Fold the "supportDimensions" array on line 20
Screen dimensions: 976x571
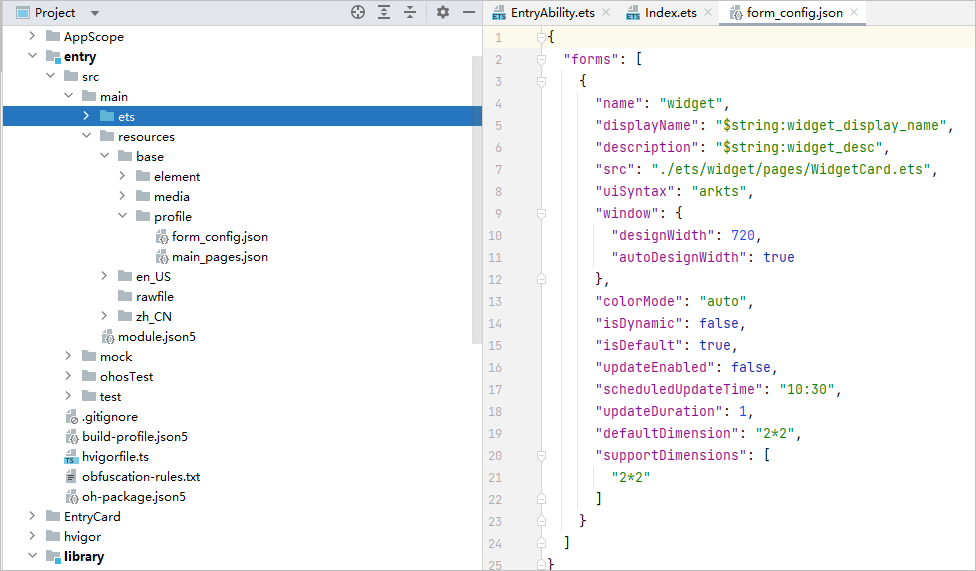(x=541, y=456)
